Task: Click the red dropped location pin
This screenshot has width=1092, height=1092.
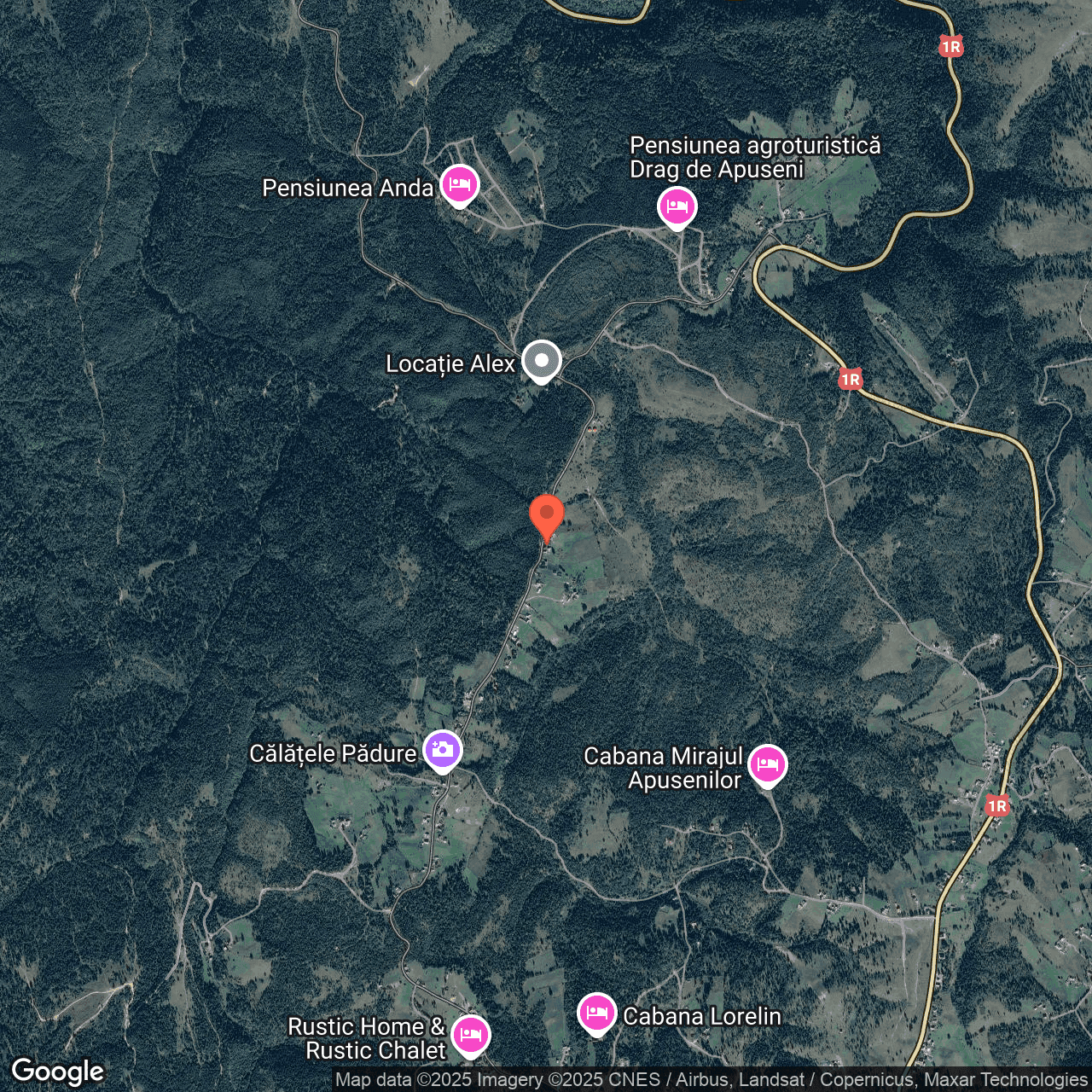Action: [547, 518]
